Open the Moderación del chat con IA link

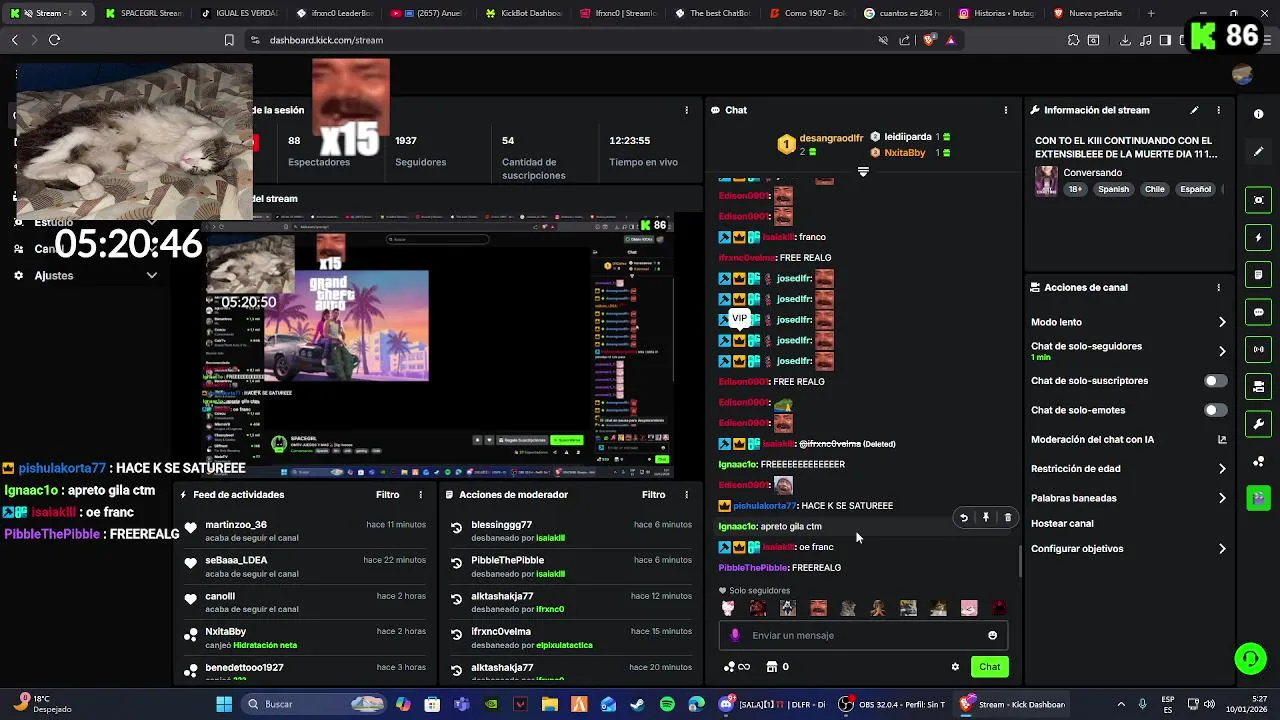(x=1222, y=439)
